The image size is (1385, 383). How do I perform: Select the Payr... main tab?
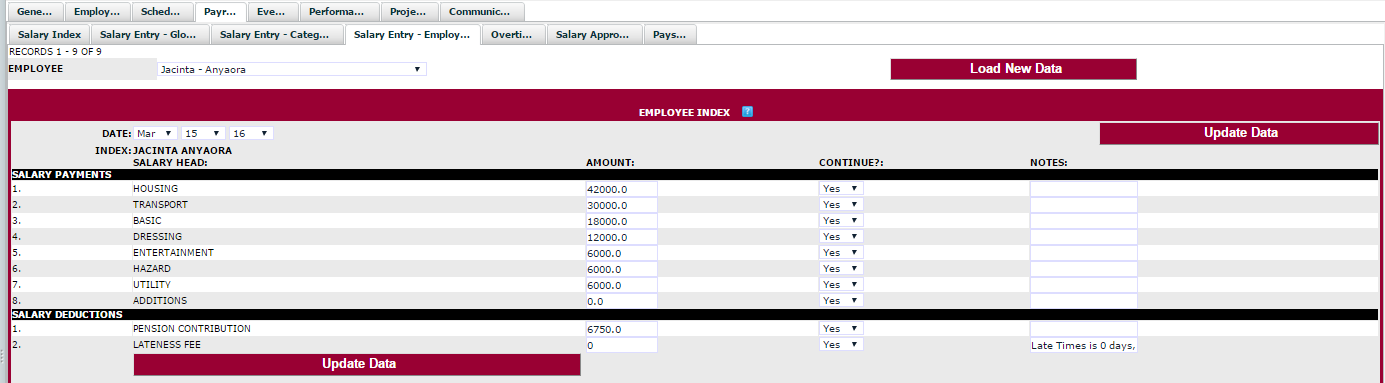tap(220, 12)
